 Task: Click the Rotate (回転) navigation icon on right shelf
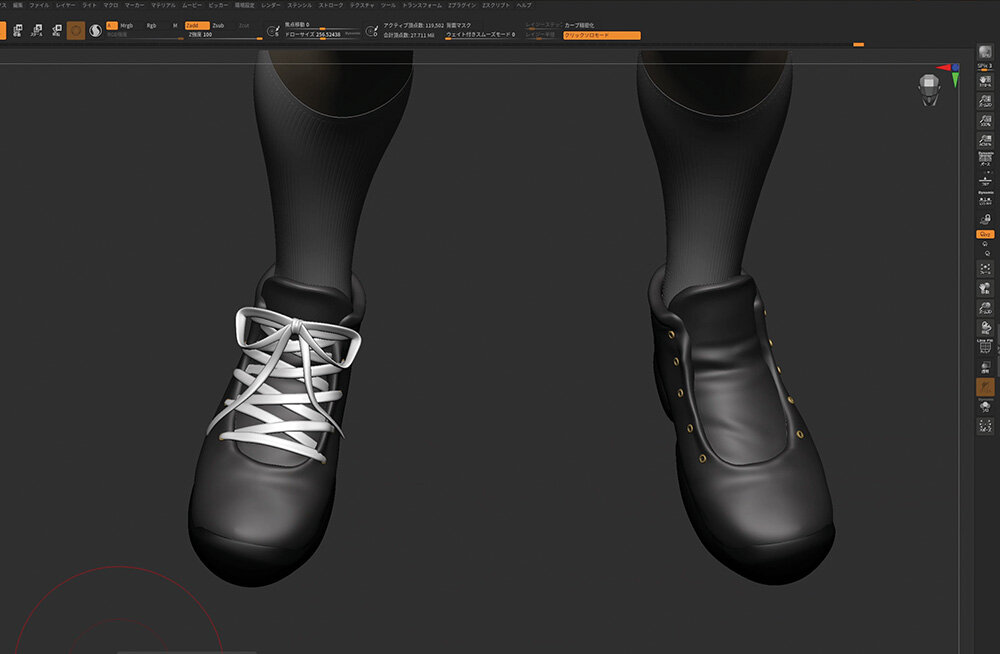pyautogui.click(x=985, y=327)
